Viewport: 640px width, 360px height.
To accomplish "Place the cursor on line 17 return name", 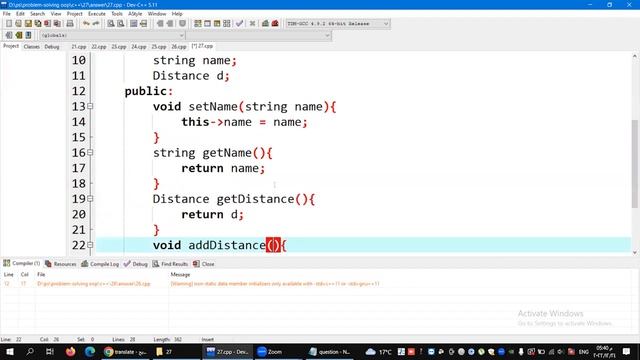I will 223,168.
